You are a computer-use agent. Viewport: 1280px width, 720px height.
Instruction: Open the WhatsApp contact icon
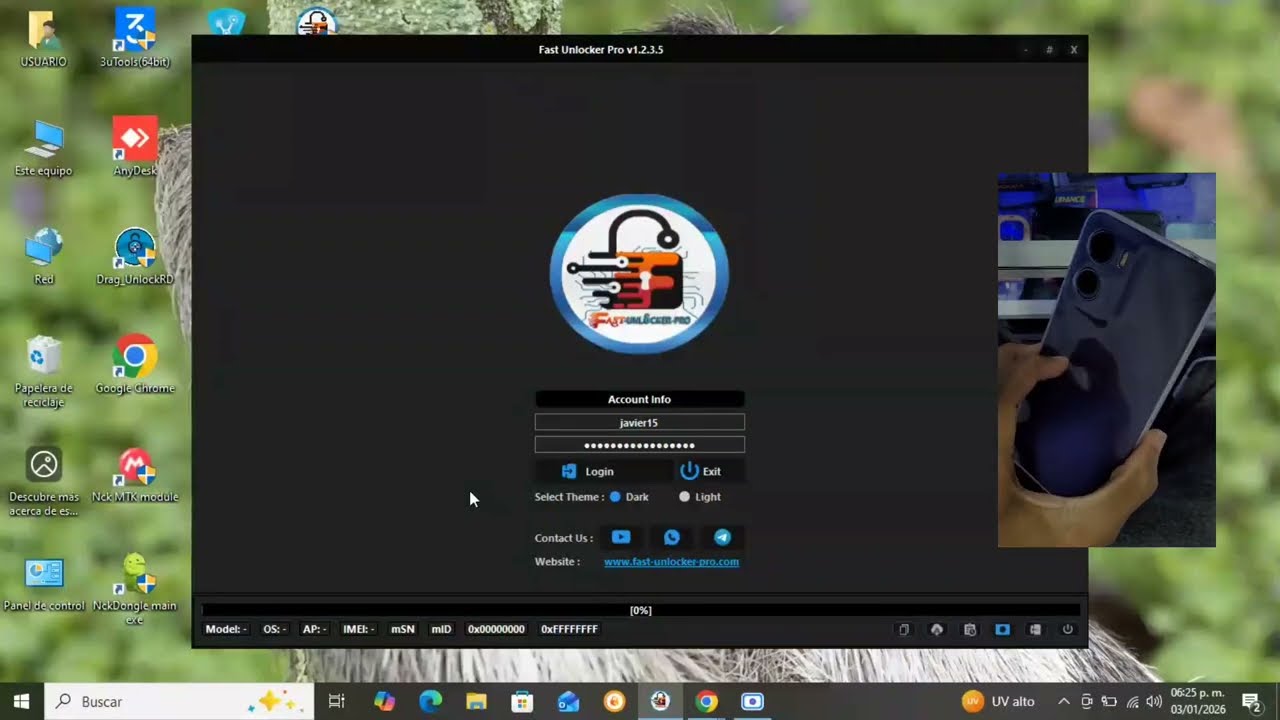tap(672, 537)
